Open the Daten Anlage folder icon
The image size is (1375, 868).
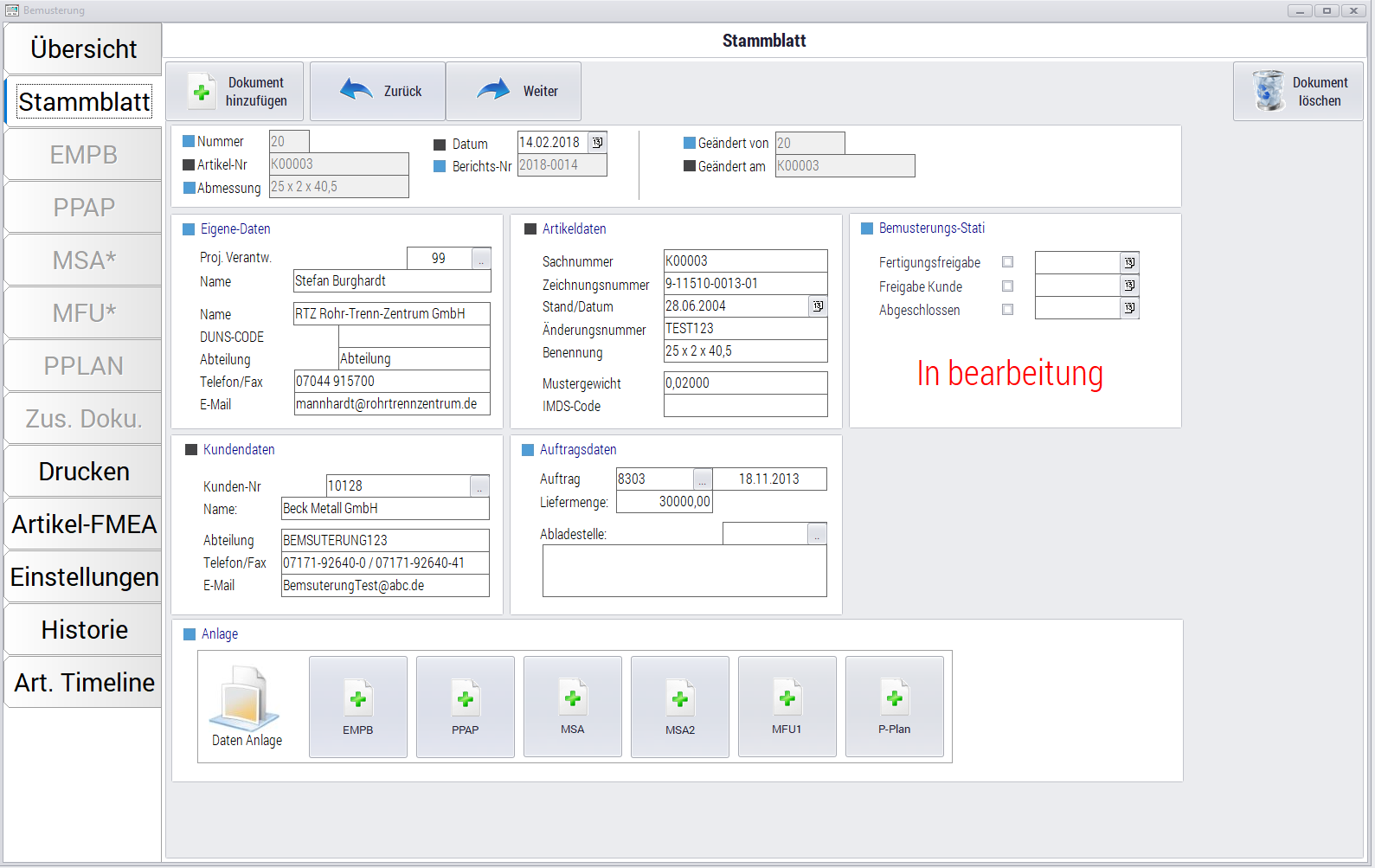(x=244, y=698)
